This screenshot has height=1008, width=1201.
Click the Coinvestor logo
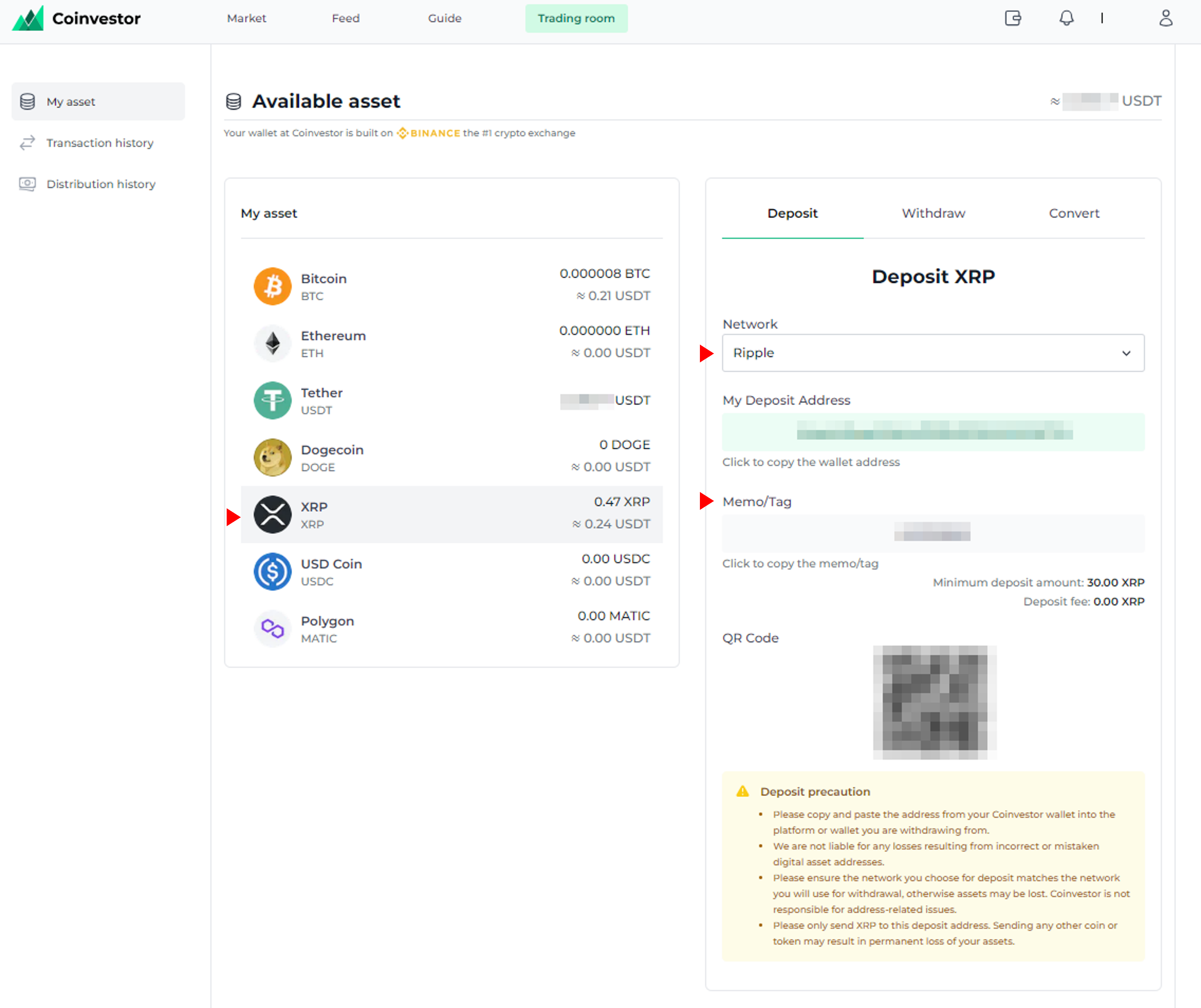pyautogui.click(x=76, y=18)
